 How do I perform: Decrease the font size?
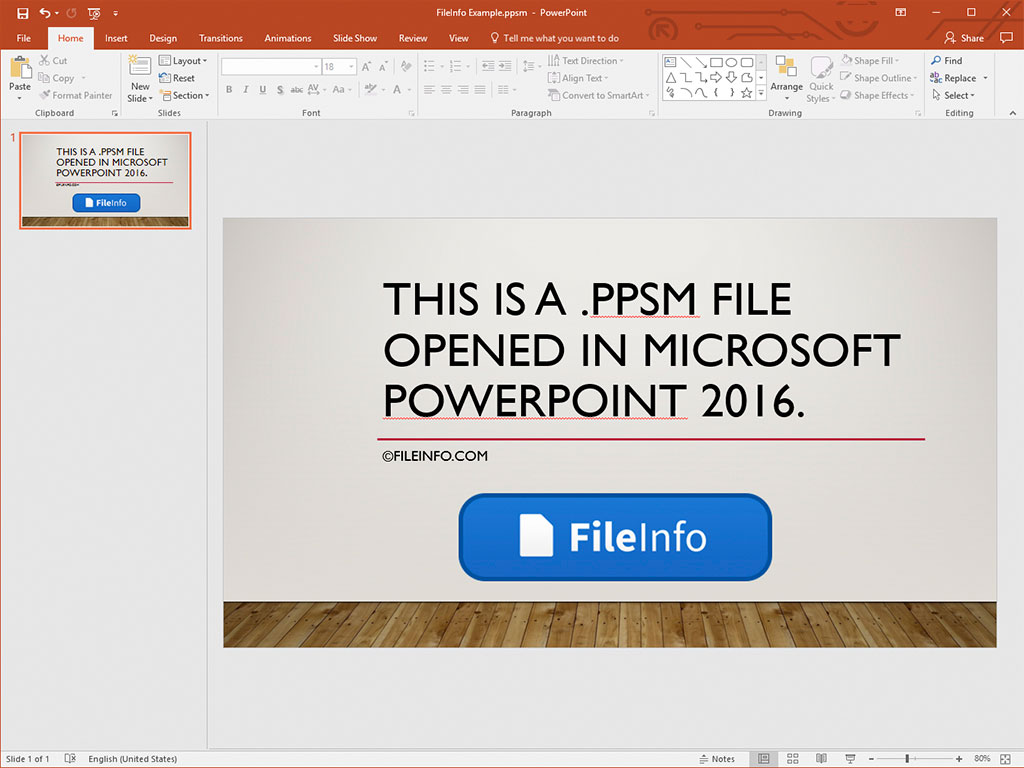383,67
